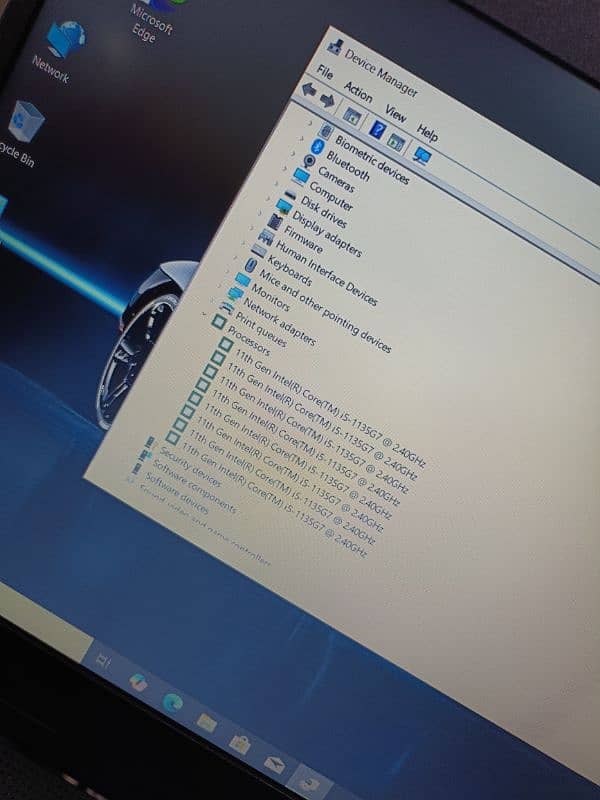Open Microsoft Edge from the taskbar
The height and width of the screenshot is (800, 600).
(171, 701)
